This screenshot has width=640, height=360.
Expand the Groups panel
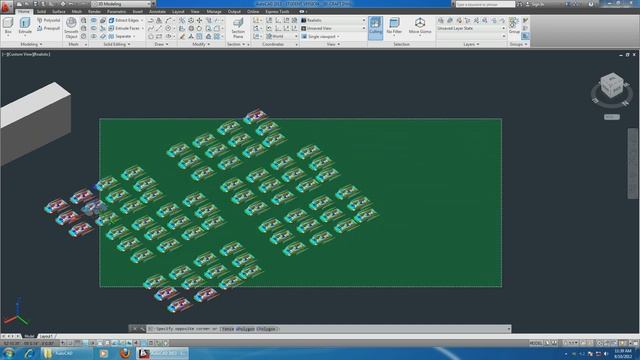[x=518, y=44]
